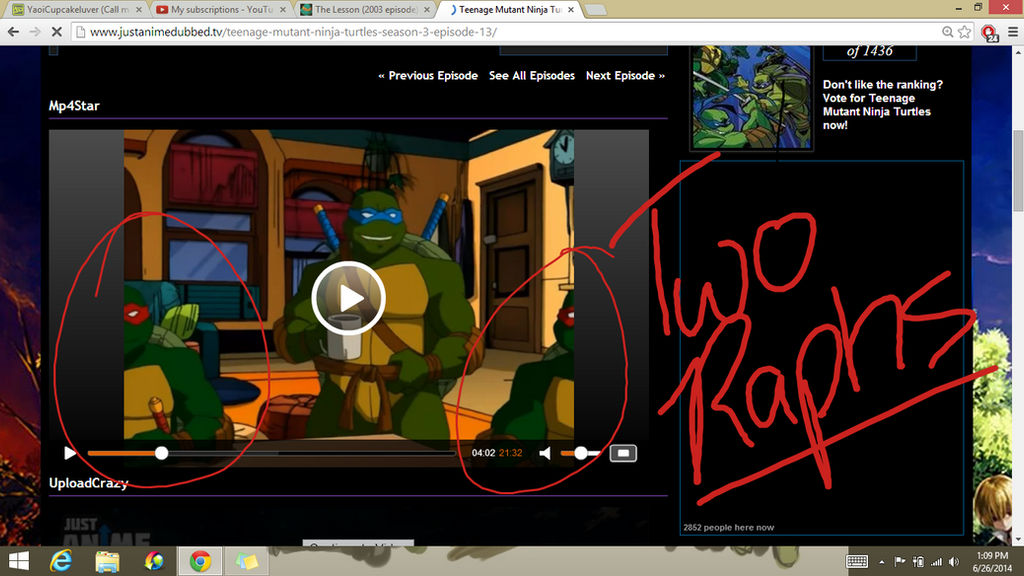Open the Ninja Turtles ranking thumbnail image
The width and height of the screenshot is (1024, 576).
click(x=751, y=97)
